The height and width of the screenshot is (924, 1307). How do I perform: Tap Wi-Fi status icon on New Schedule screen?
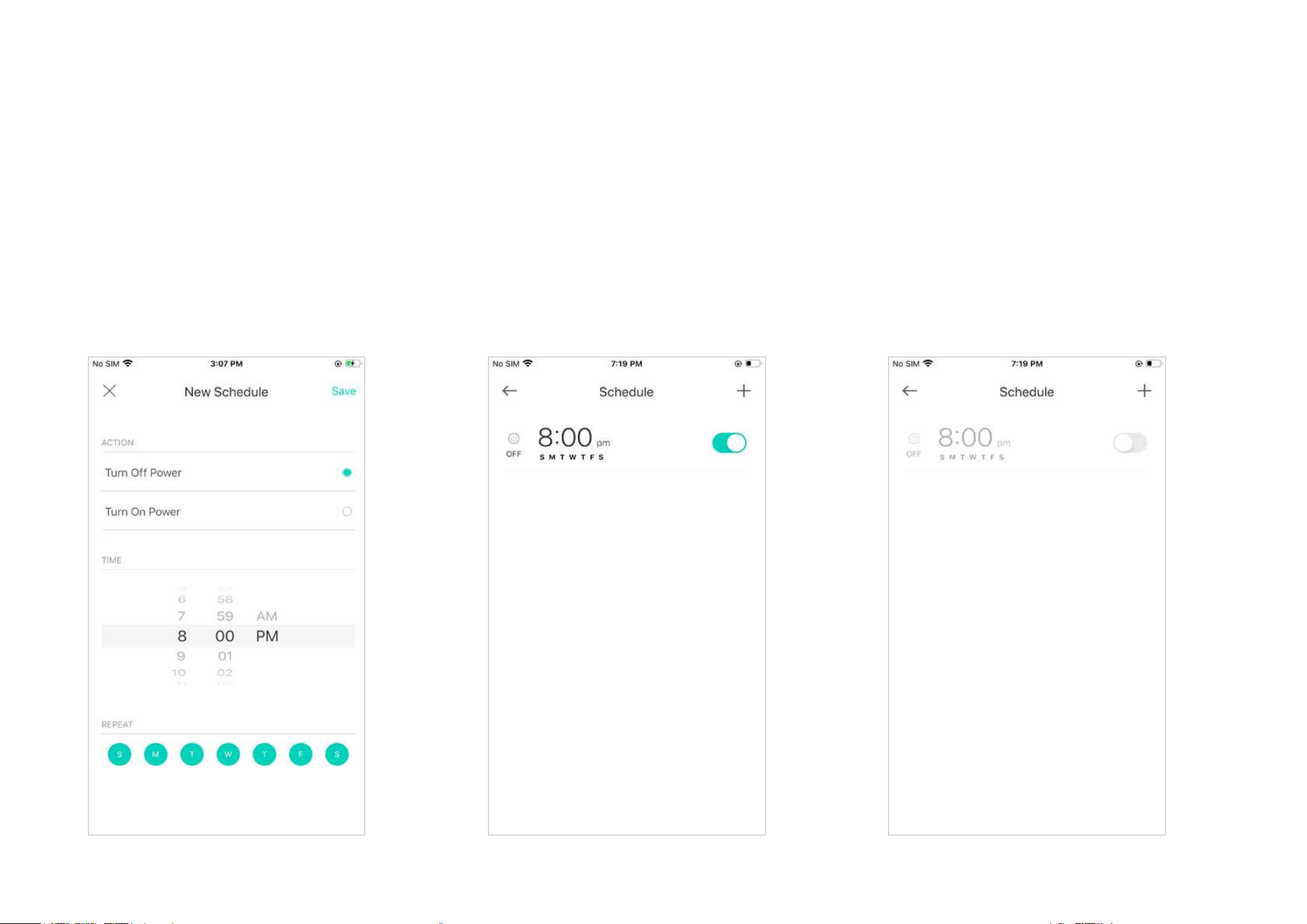point(128,364)
